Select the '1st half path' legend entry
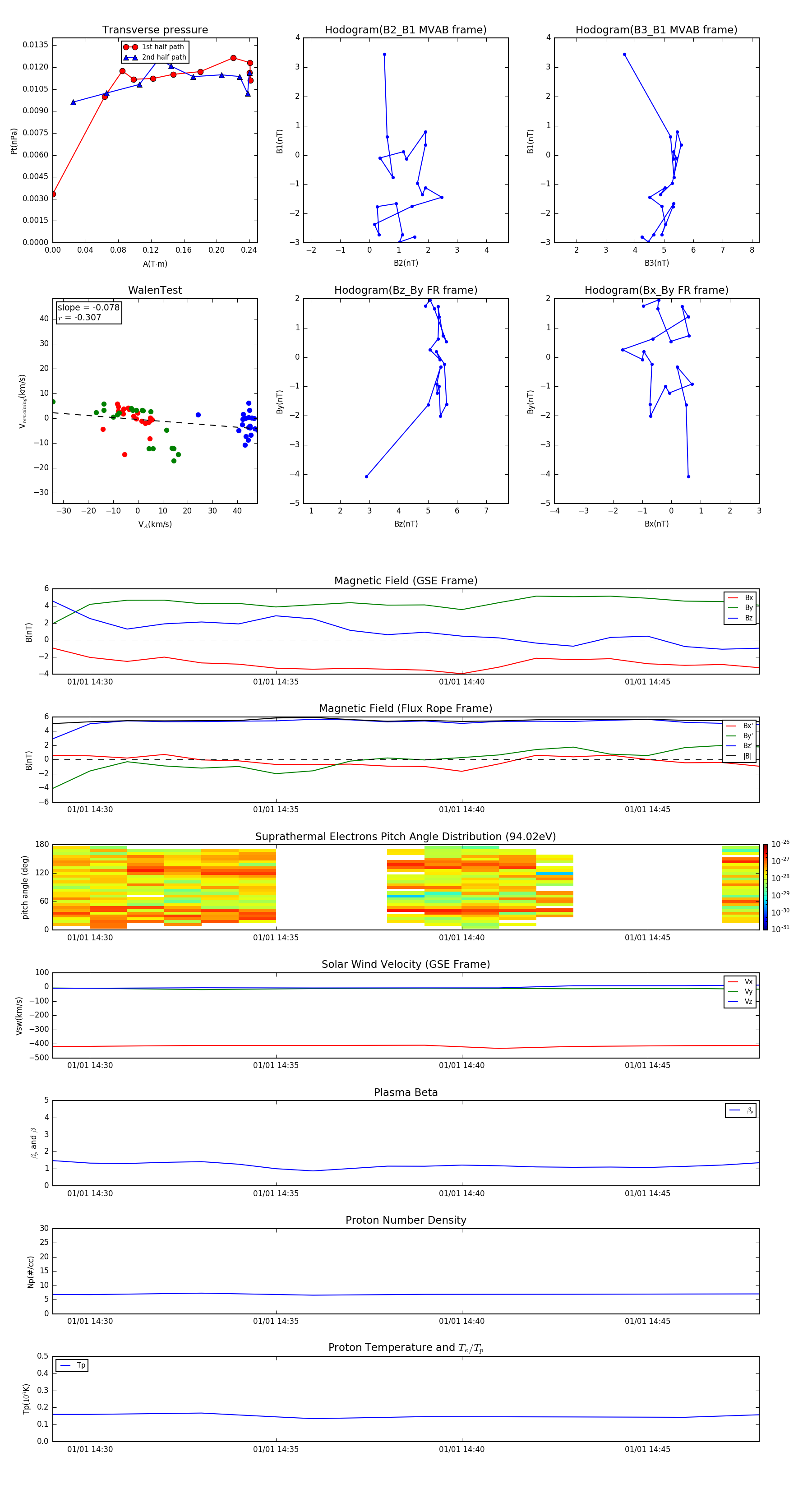The image size is (812, 1489). [154, 47]
